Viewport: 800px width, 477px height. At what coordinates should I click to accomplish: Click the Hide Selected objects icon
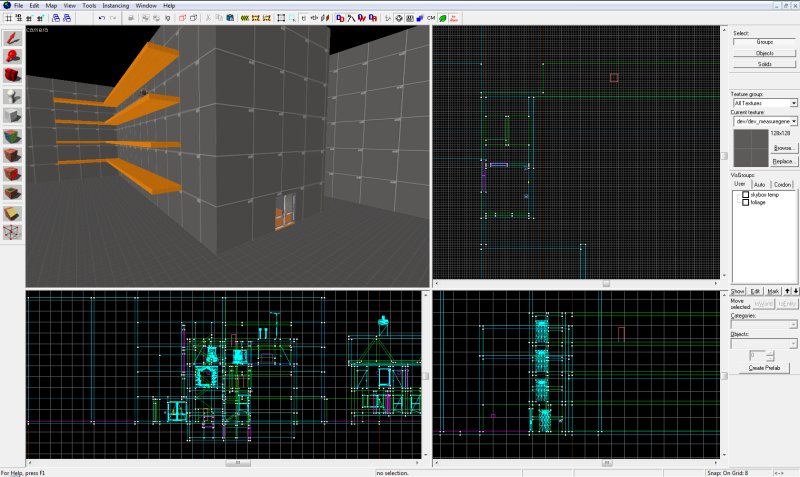(183, 18)
